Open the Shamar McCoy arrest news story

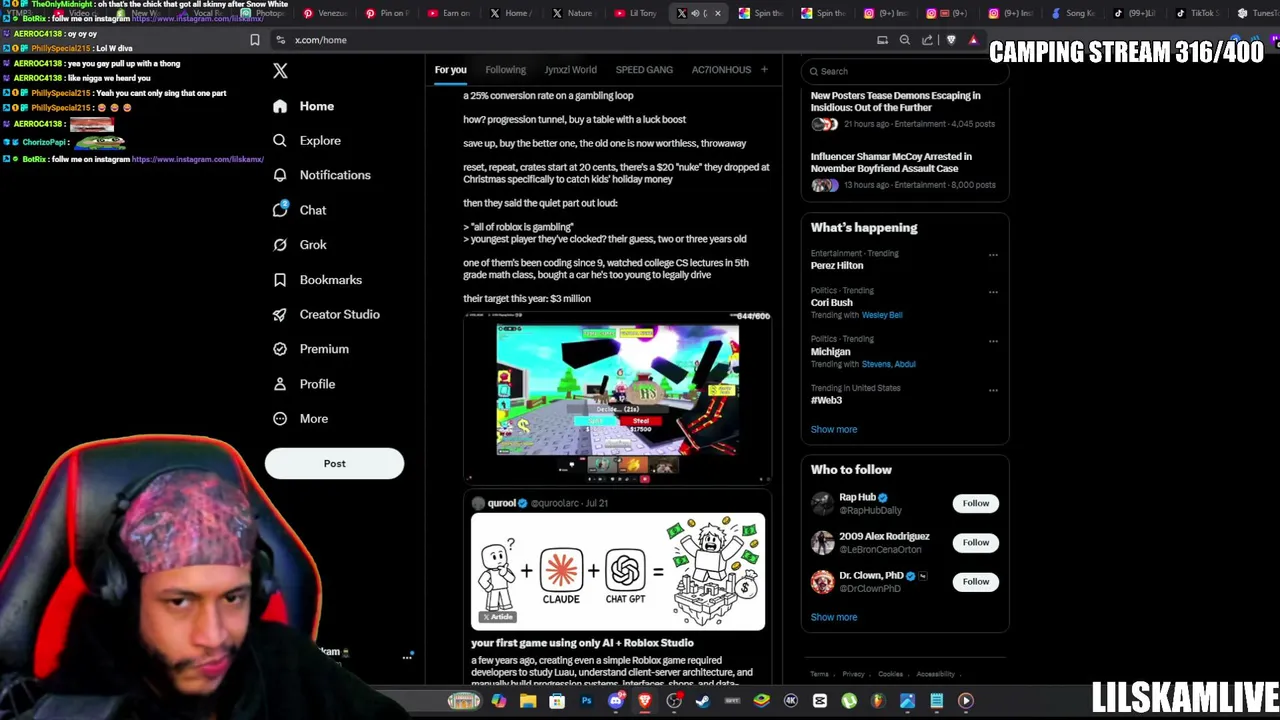pyautogui.click(x=891, y=163)
